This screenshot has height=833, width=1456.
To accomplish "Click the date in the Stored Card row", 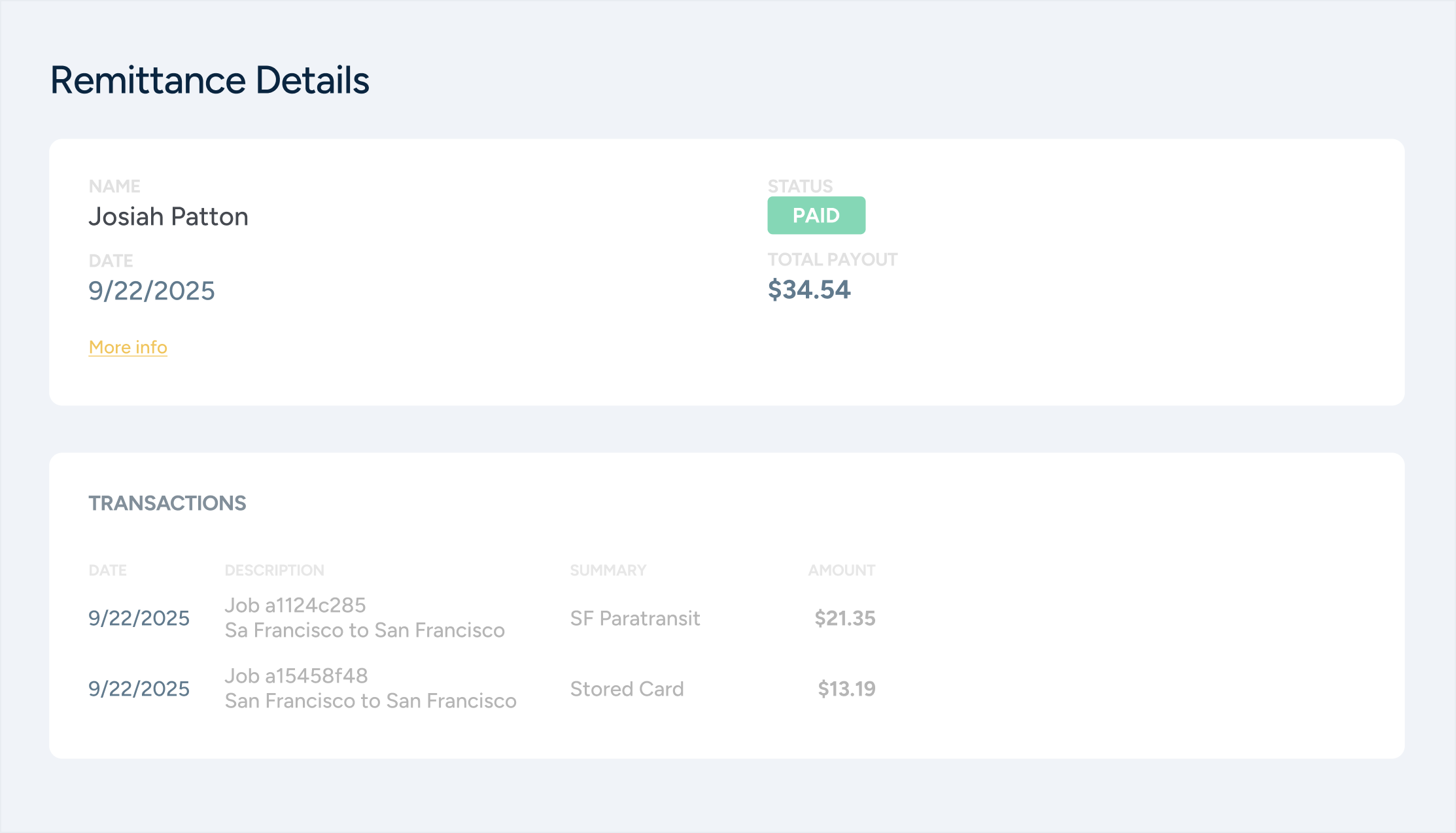I will [139, 689].
